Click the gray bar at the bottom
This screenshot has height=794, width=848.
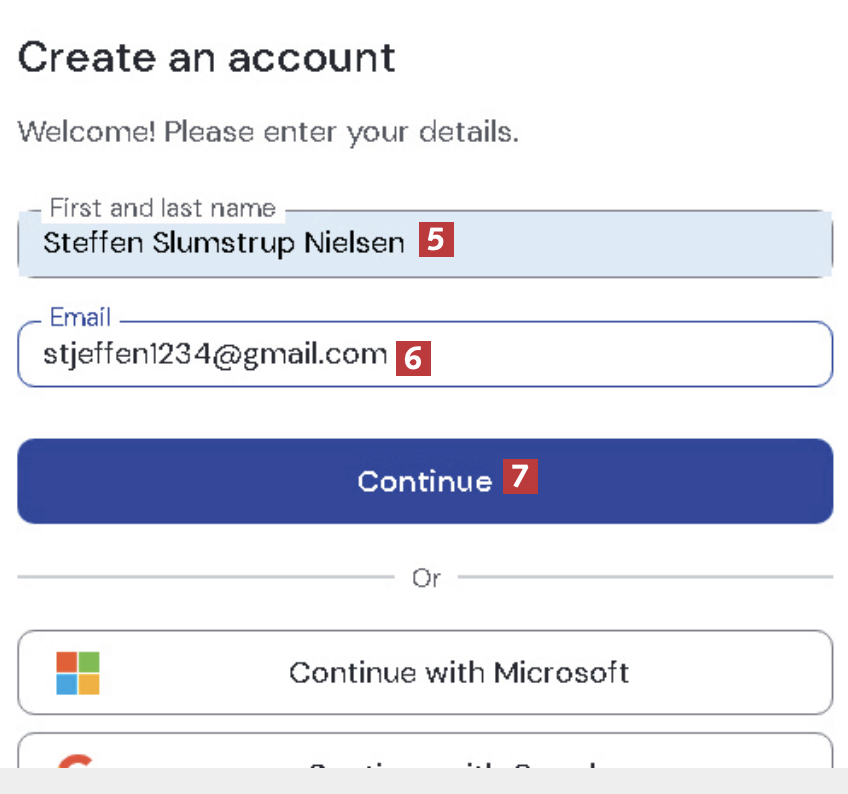(424, 781)
